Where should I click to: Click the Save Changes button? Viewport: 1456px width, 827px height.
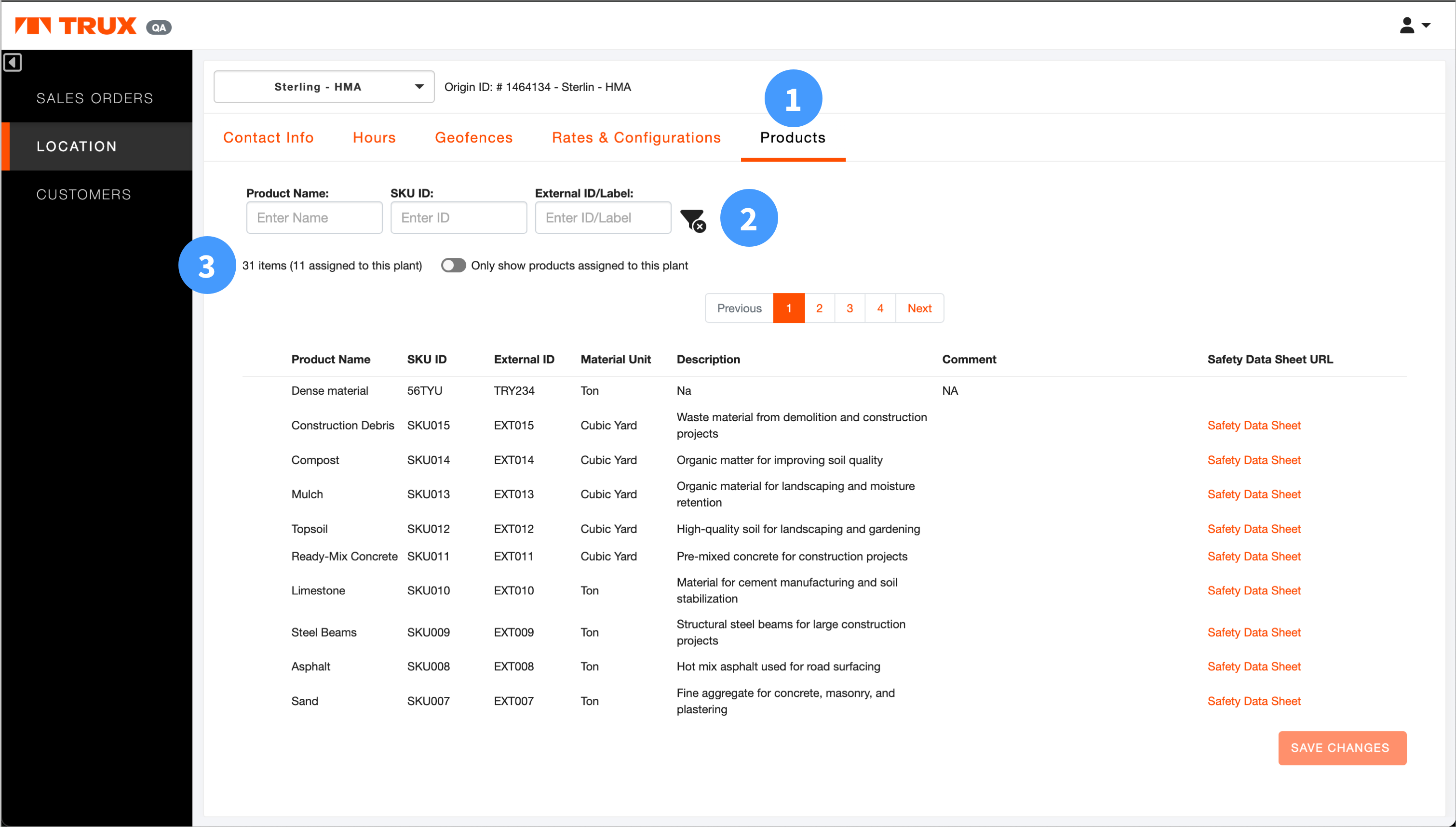pos(1341,747)
